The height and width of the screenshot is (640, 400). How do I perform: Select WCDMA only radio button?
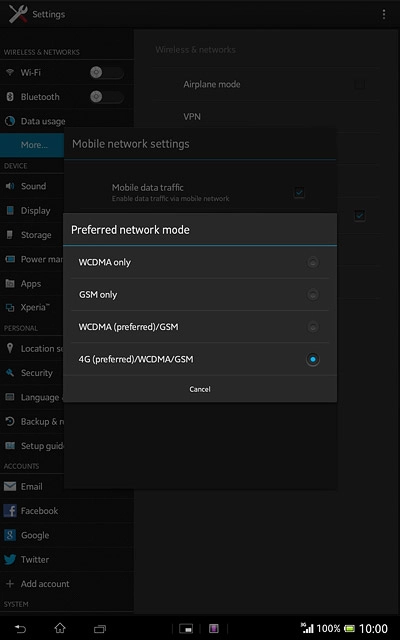(313, 262)
